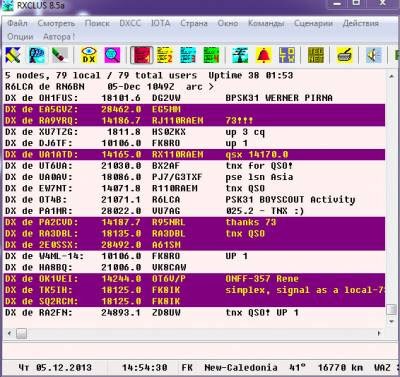Screen dimensions: 400x377
Task: Click New-Caledonia in status bar
Action: [x=241, y=368]
